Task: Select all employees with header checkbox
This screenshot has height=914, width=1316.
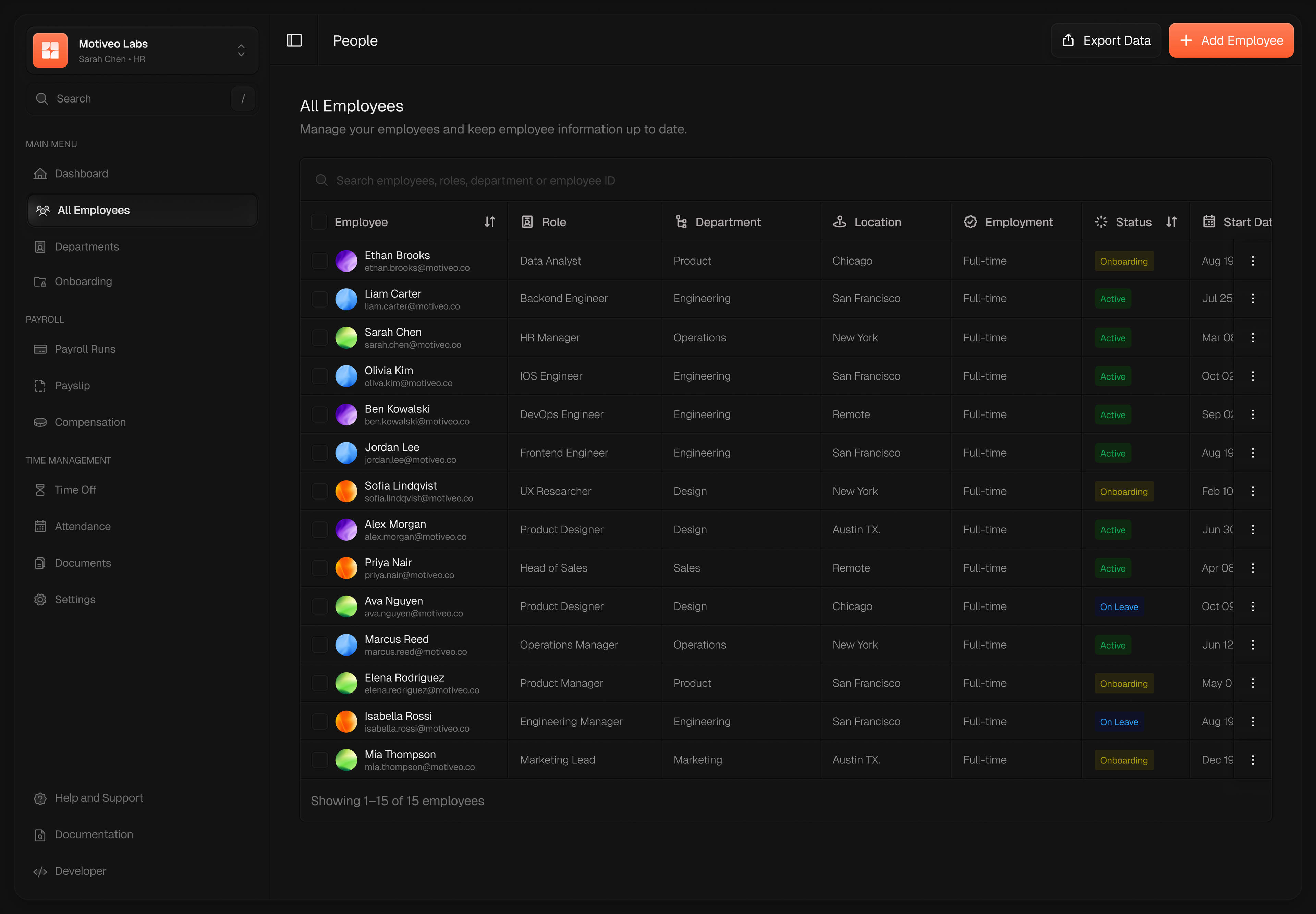Action: [319, 221]
